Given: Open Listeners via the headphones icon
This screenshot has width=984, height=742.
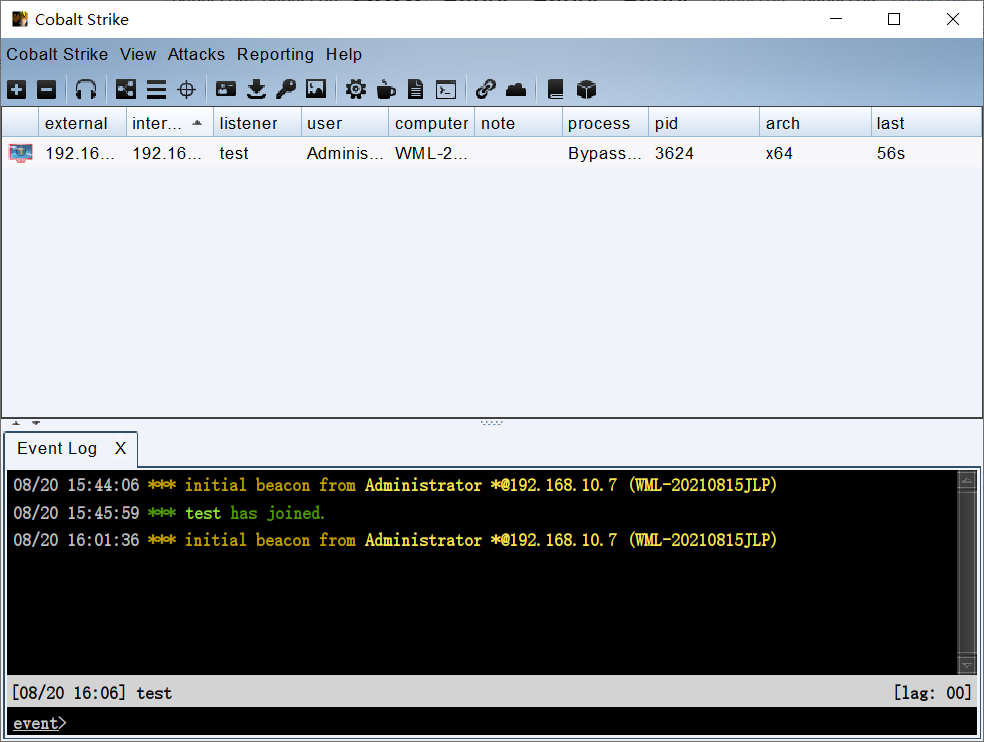Looking at the screenshot, I should point(85,90).
